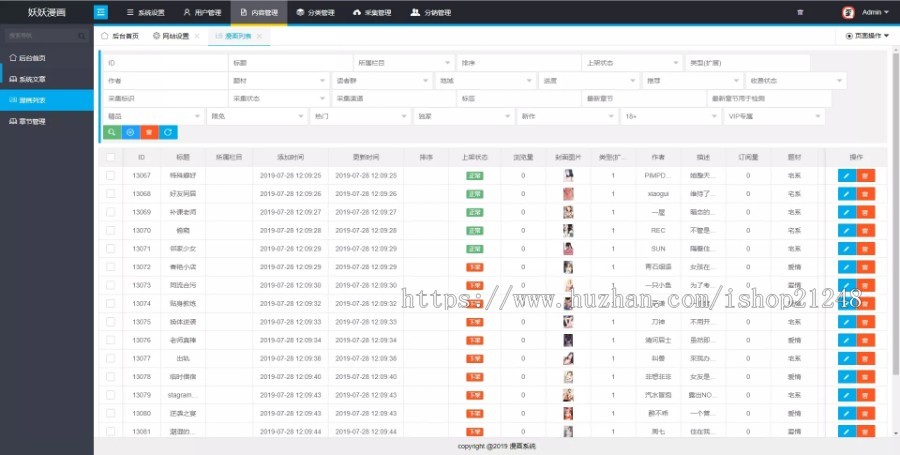
Task: Edit row ID 13067
Action: (x=847, y=175)
